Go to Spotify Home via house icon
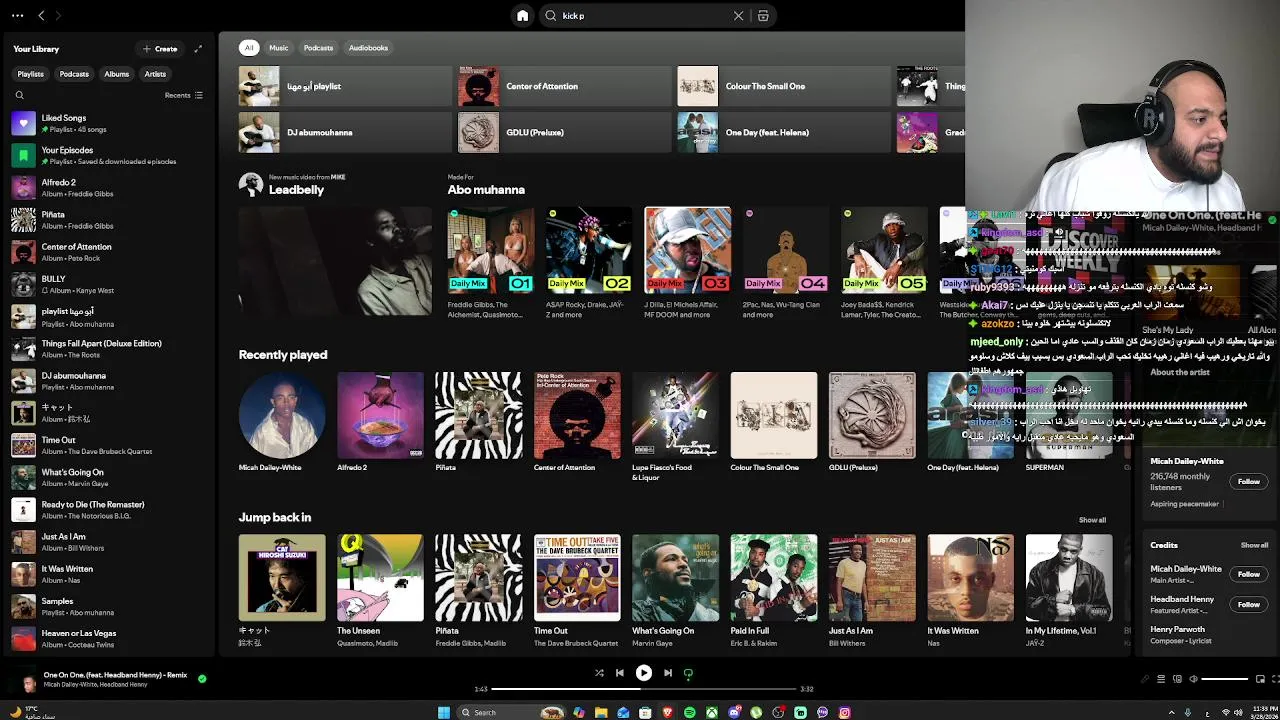The height and width of the screenshot is (720, 1280). 522,16
